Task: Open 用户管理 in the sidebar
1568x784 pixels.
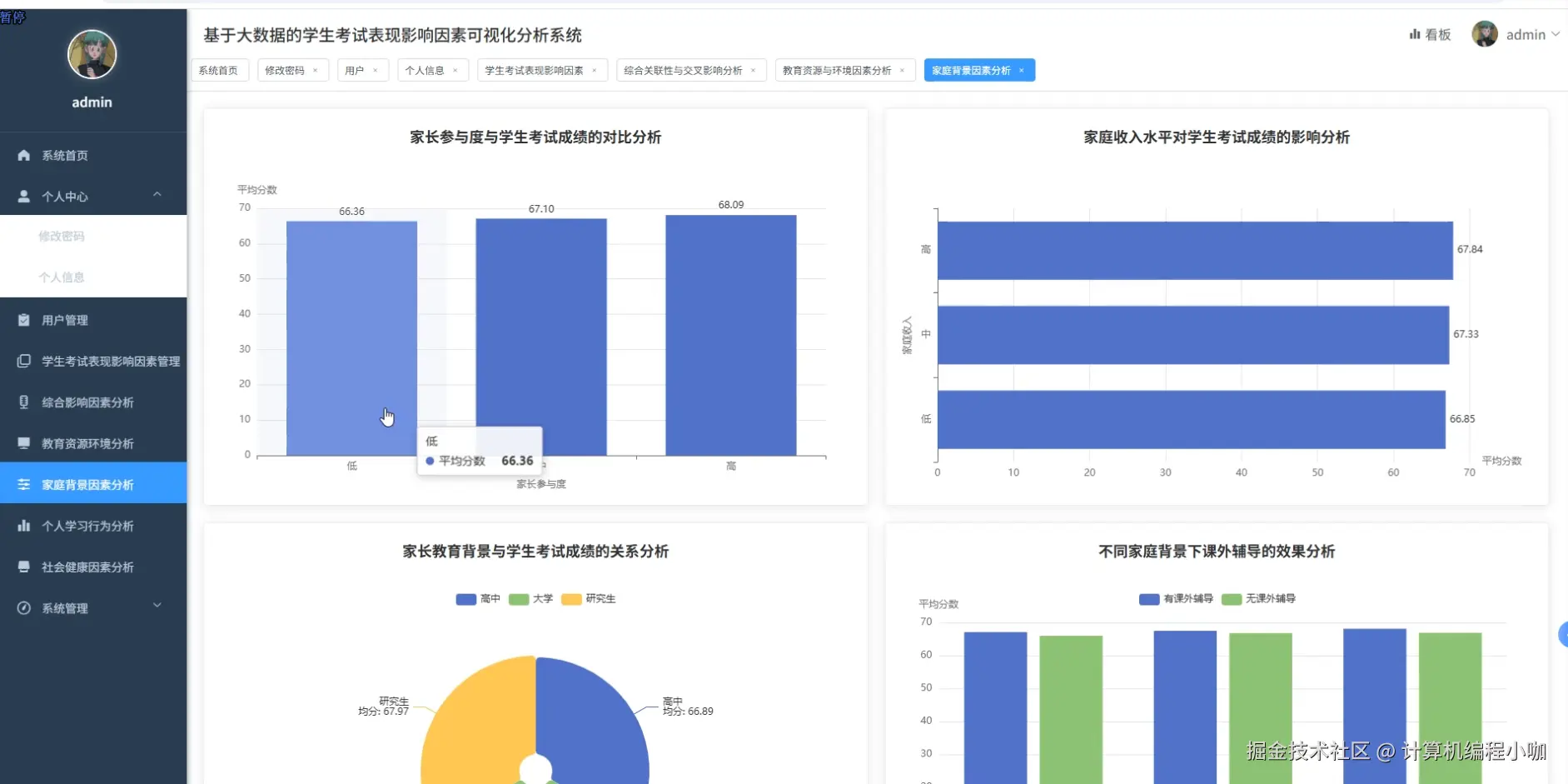Action: click(x=93, y=320)
